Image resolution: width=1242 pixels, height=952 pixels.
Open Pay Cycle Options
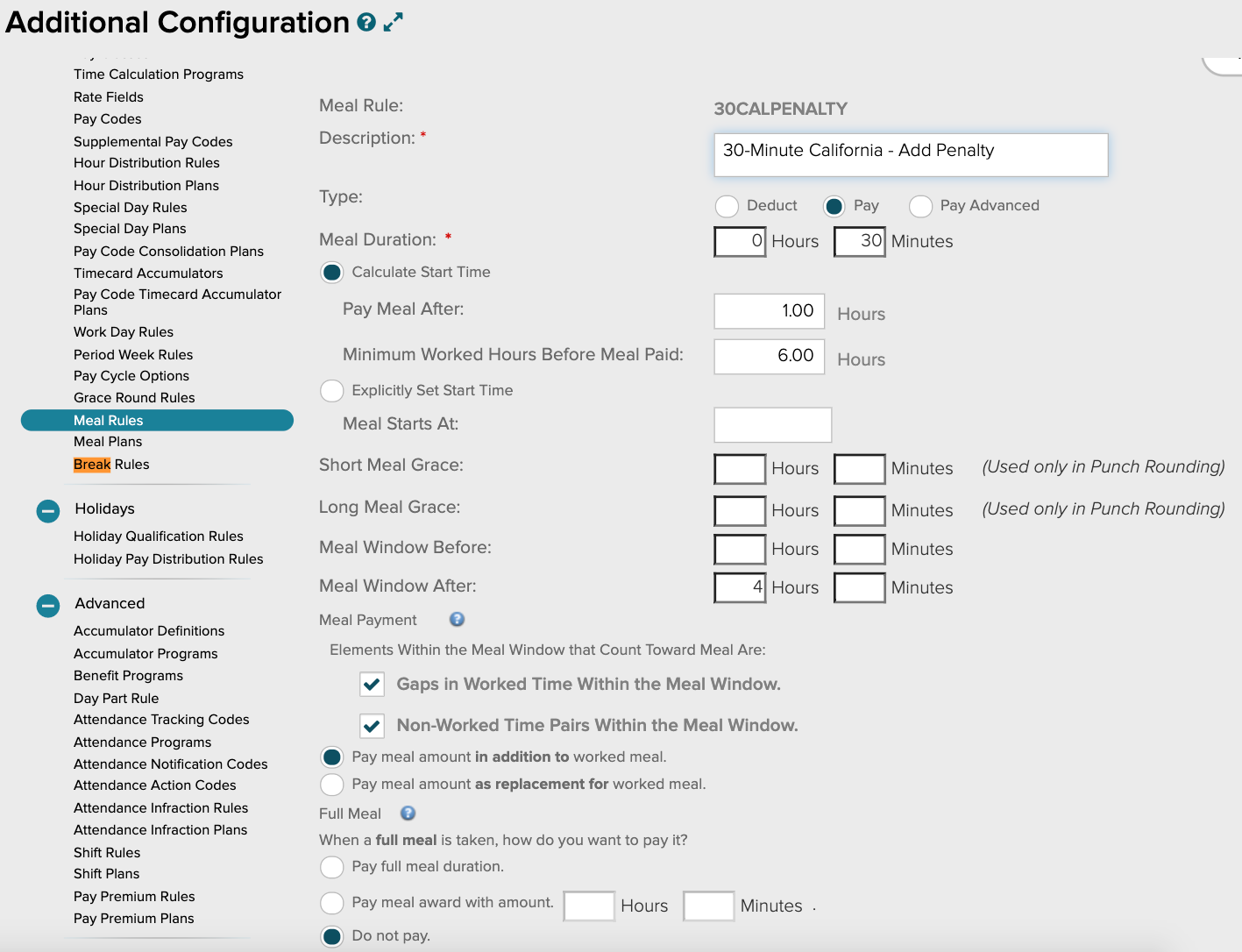point(131,376)
